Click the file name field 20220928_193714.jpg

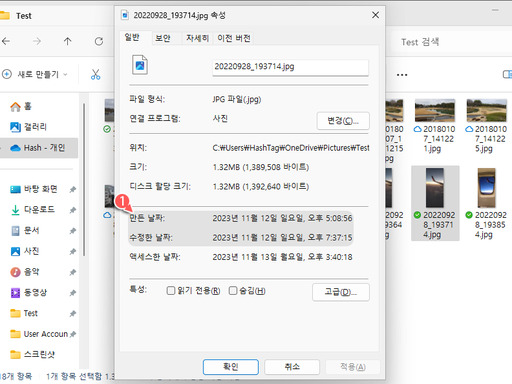click(x=290, y=67)
